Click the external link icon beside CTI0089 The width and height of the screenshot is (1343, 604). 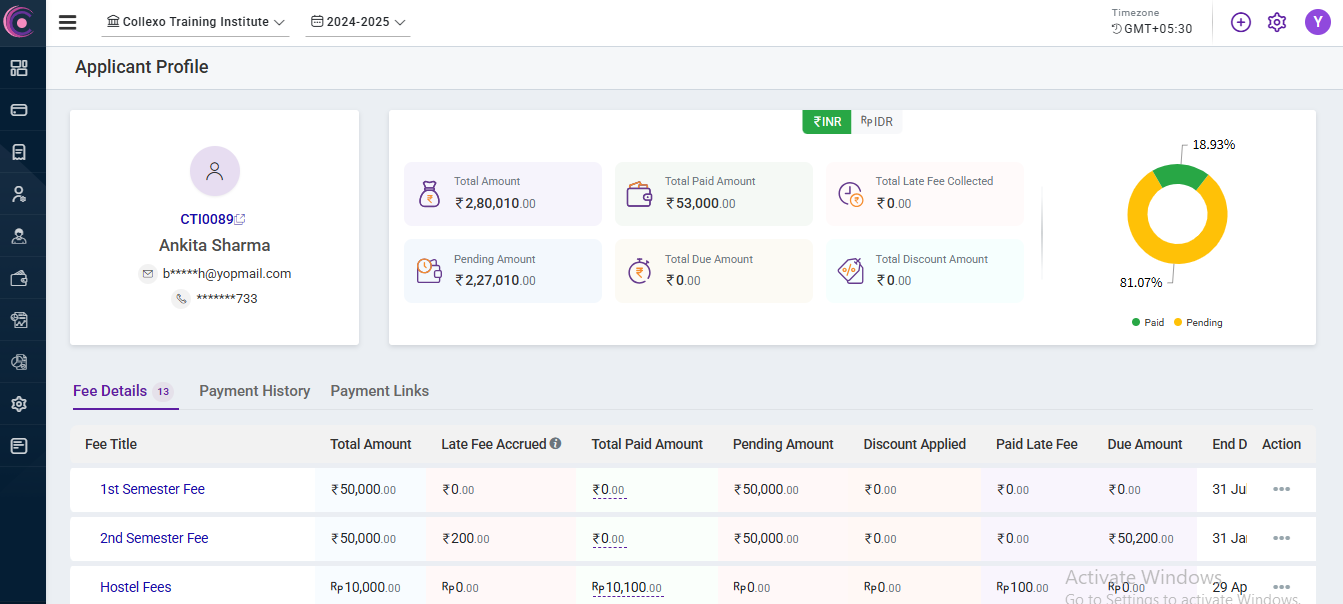pos(240,219)
